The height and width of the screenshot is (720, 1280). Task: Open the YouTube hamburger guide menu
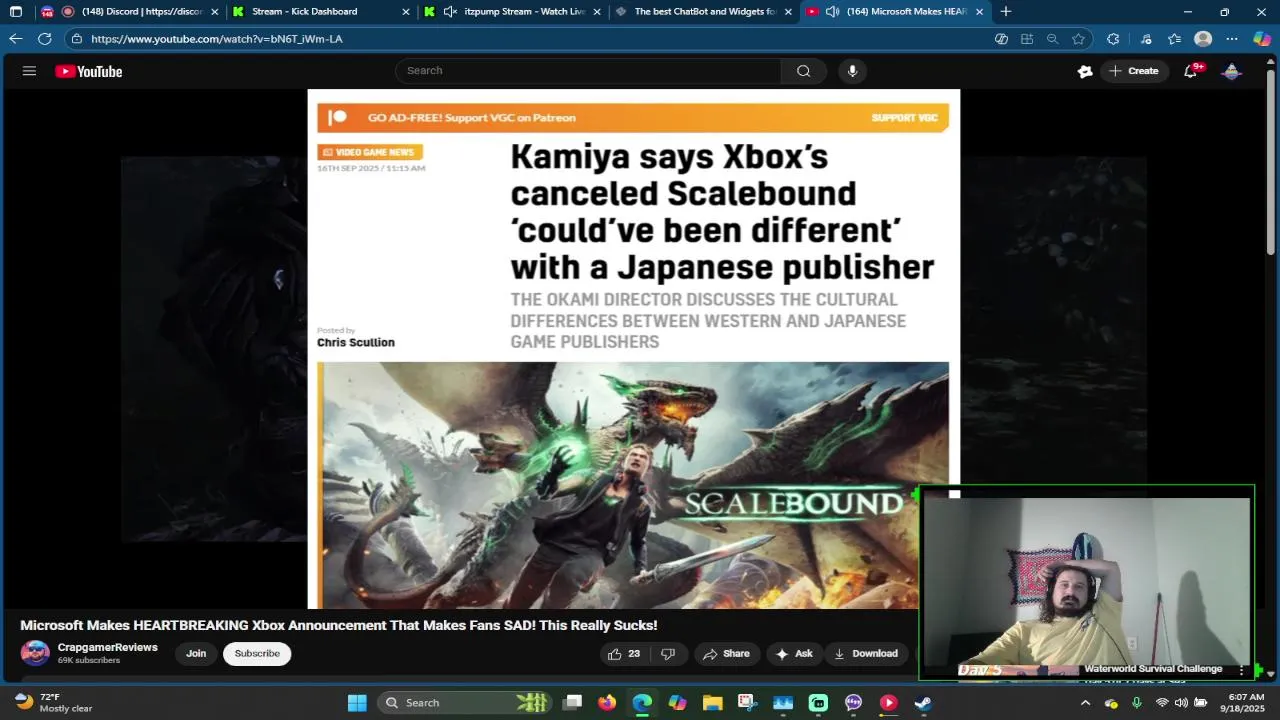[29, 71]
